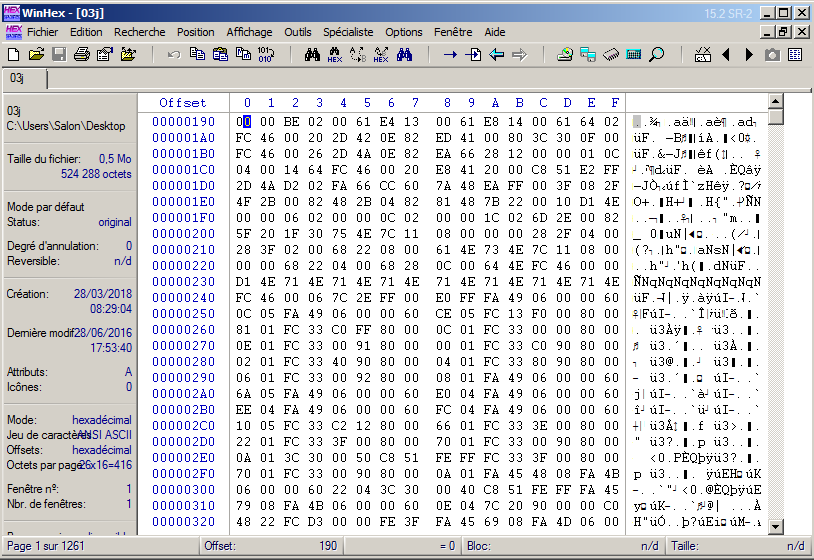Click the 'hexadécimal' value next to Offsets
This screenshot has width=814, height=560.
[102, 450]
